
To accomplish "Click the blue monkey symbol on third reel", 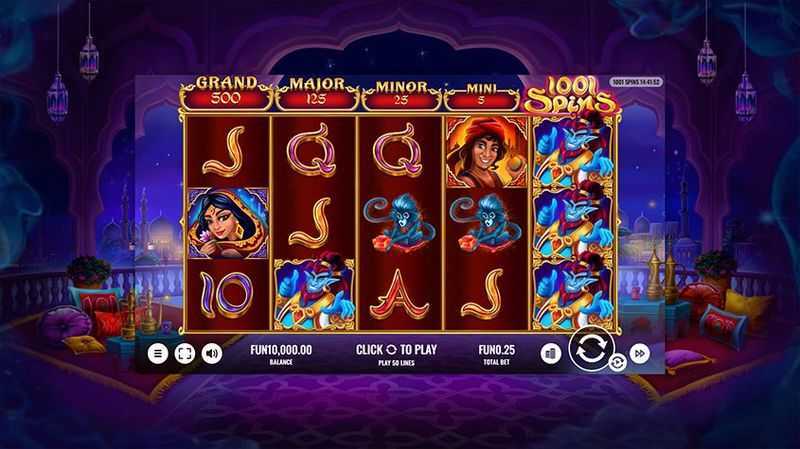I will click(400, 223).
